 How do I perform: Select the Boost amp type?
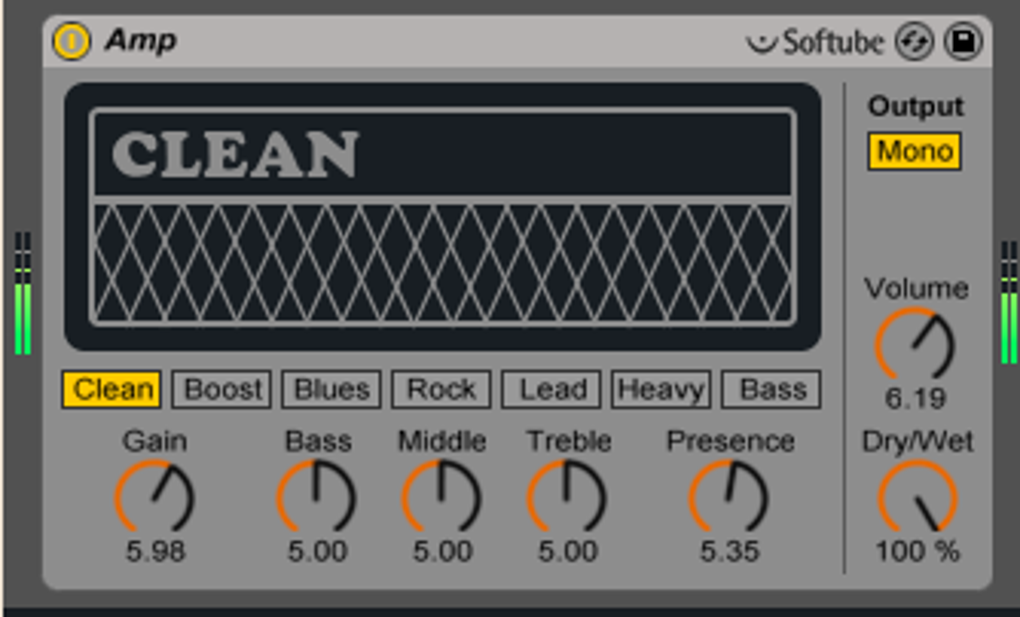pyautogui.click(x=222, y=390)
